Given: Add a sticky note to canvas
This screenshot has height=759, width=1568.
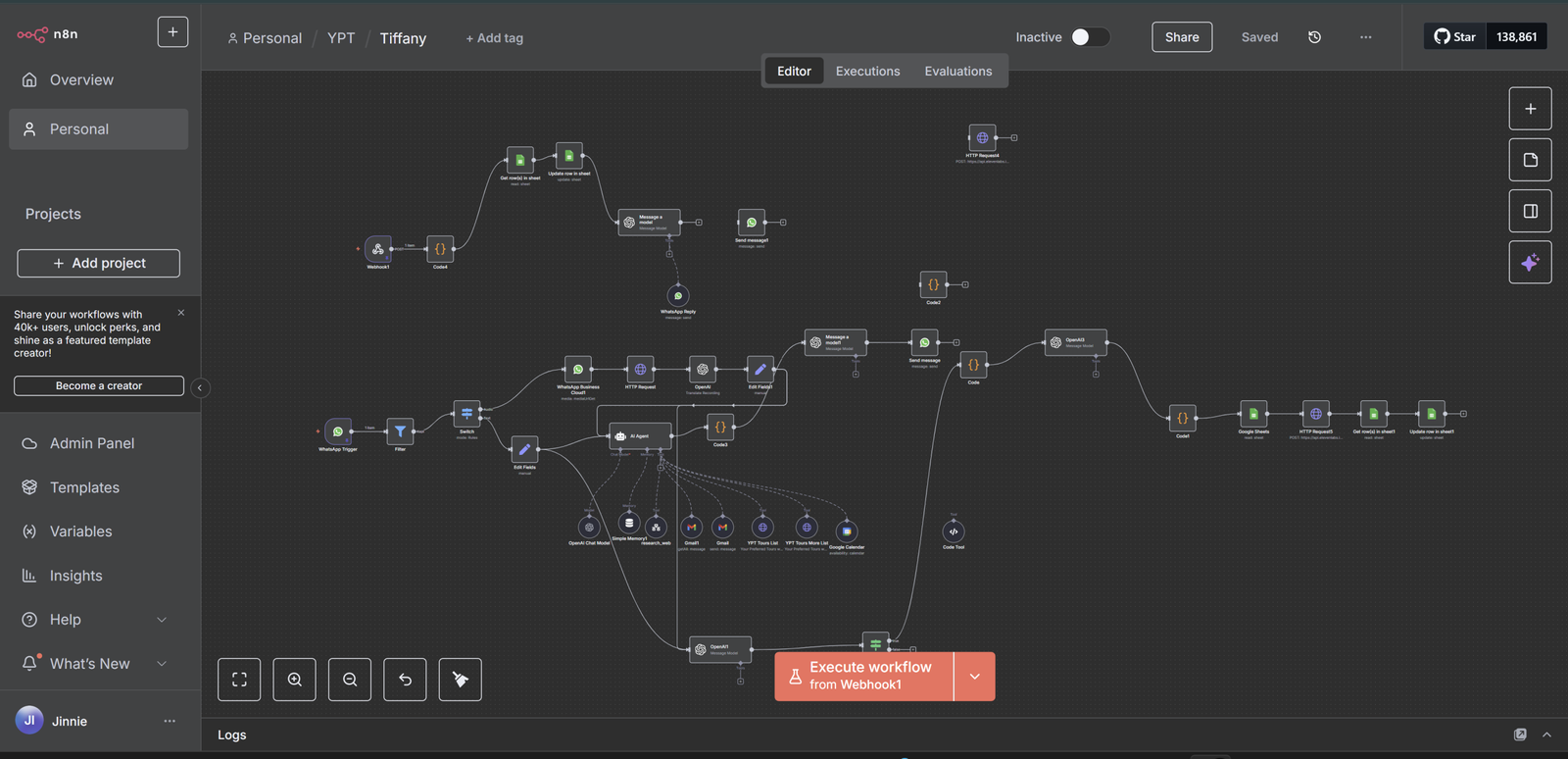Looking at the screenshot, I should pos(1530,160).
